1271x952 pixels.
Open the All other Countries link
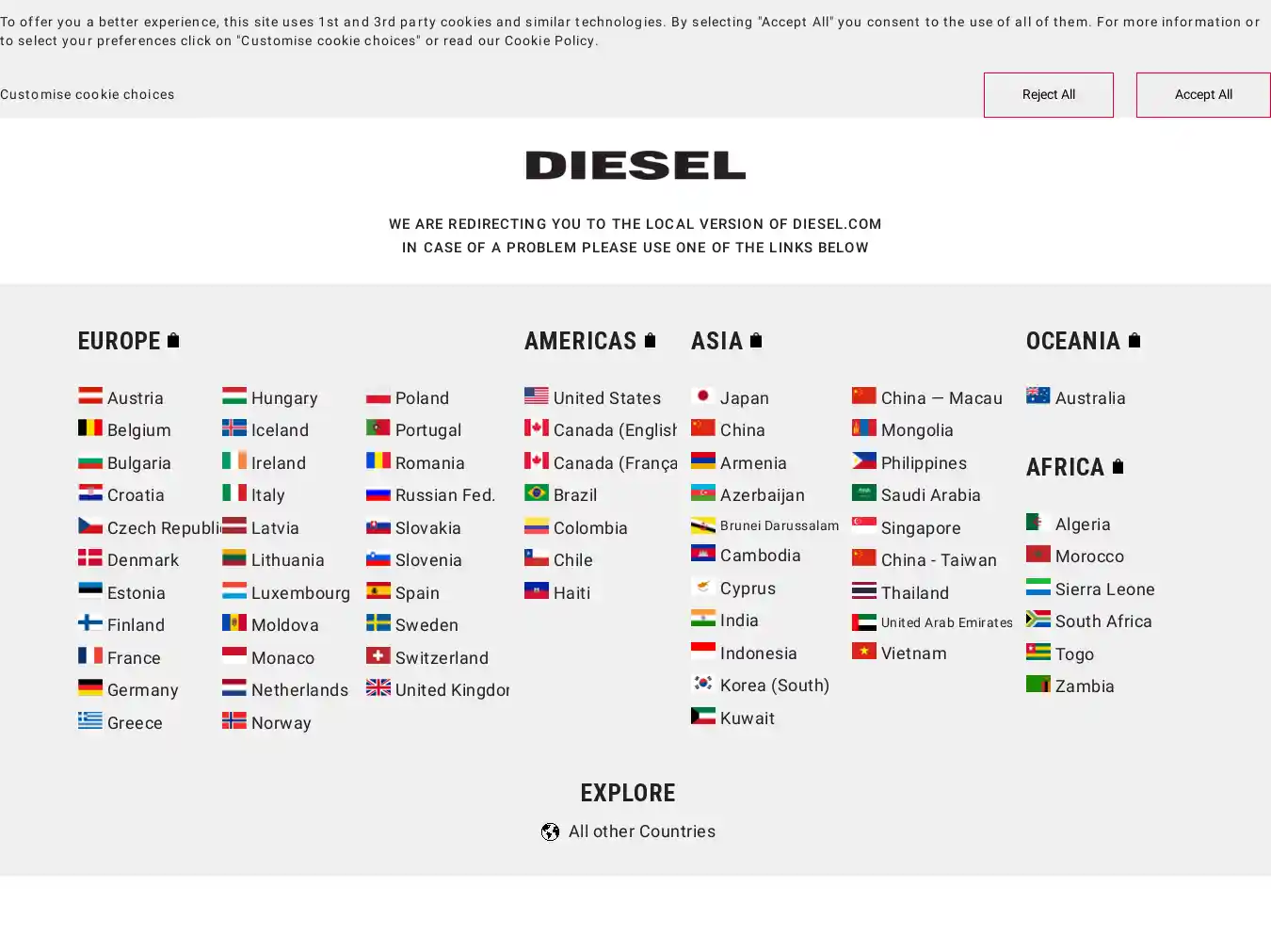(x=641, y=831)
